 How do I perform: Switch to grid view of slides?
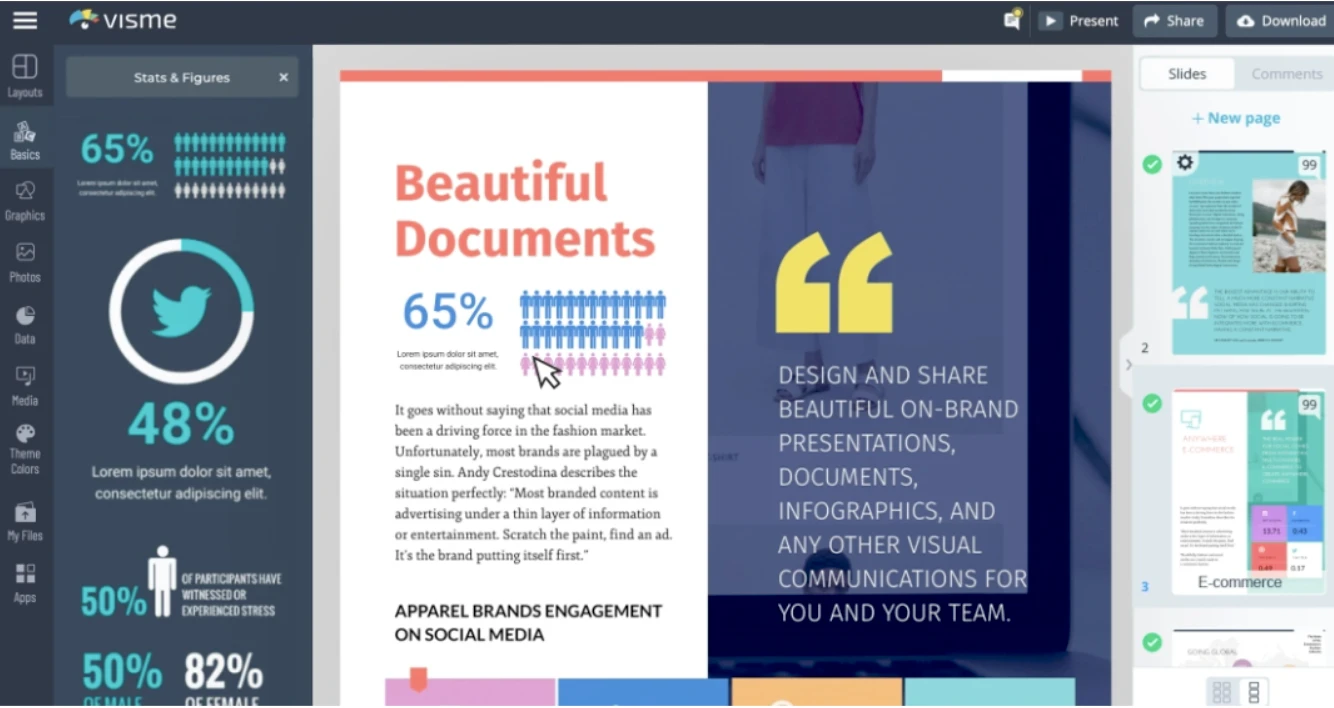pos(1221,691)
